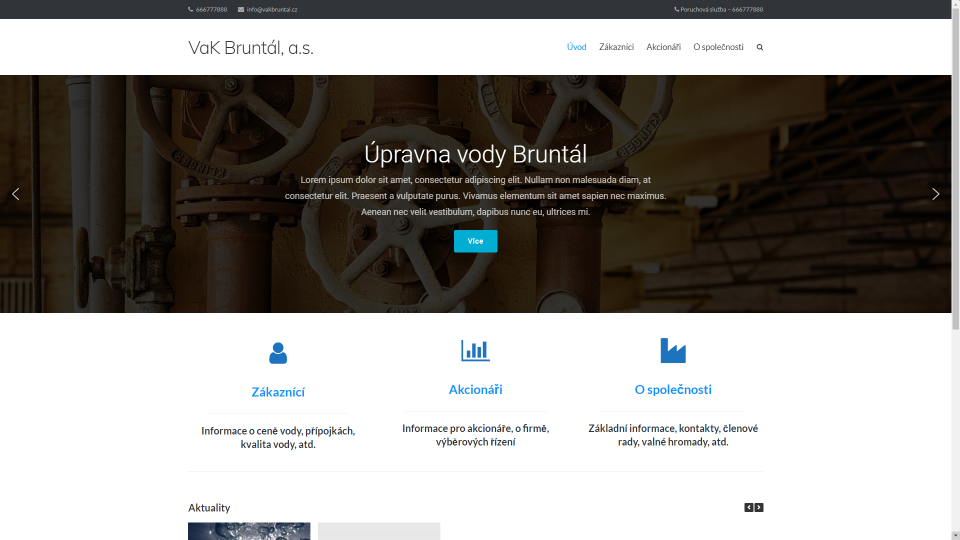Click the Zákazníci person icon
Viewport: 960px width, 540px height.
pos(278,353)
